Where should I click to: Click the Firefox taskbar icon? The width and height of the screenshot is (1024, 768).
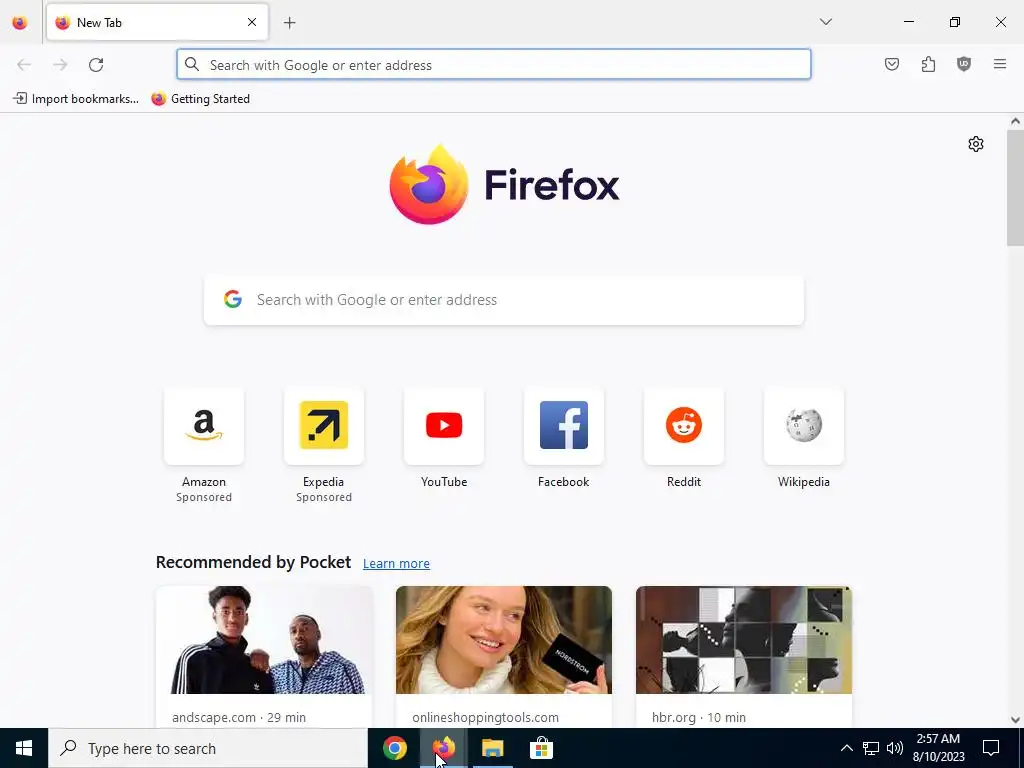coord(443,748)
